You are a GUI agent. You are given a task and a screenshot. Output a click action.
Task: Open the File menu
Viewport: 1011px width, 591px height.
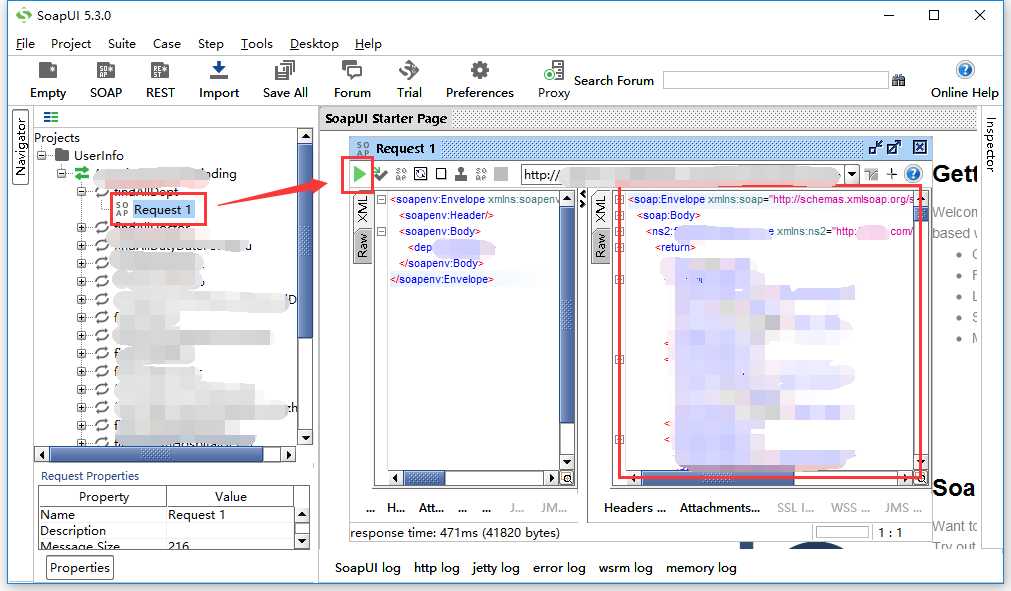pyautogui.click(x=25, y=44)
